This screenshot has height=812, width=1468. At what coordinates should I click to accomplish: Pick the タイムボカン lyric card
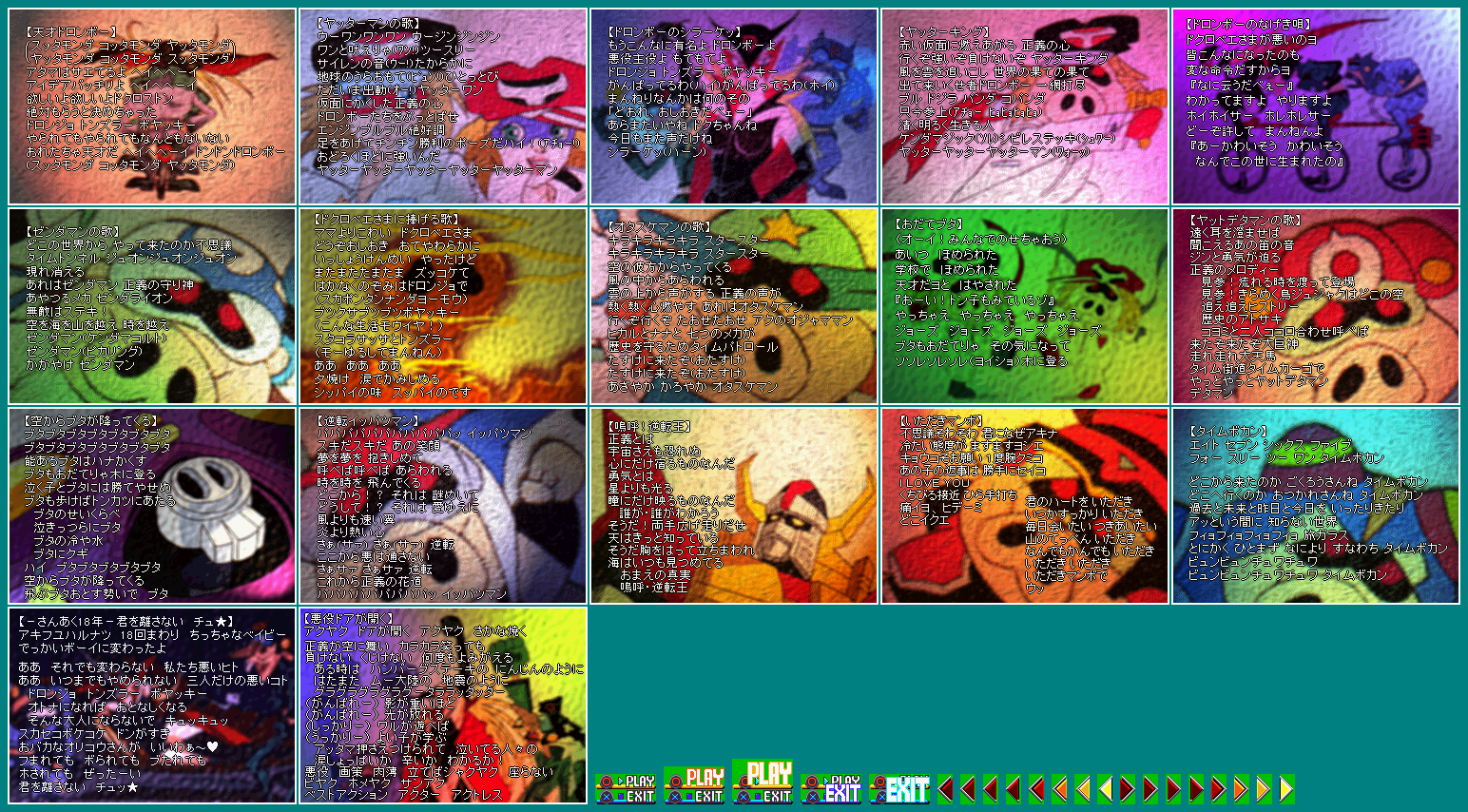coord(1316,506)
